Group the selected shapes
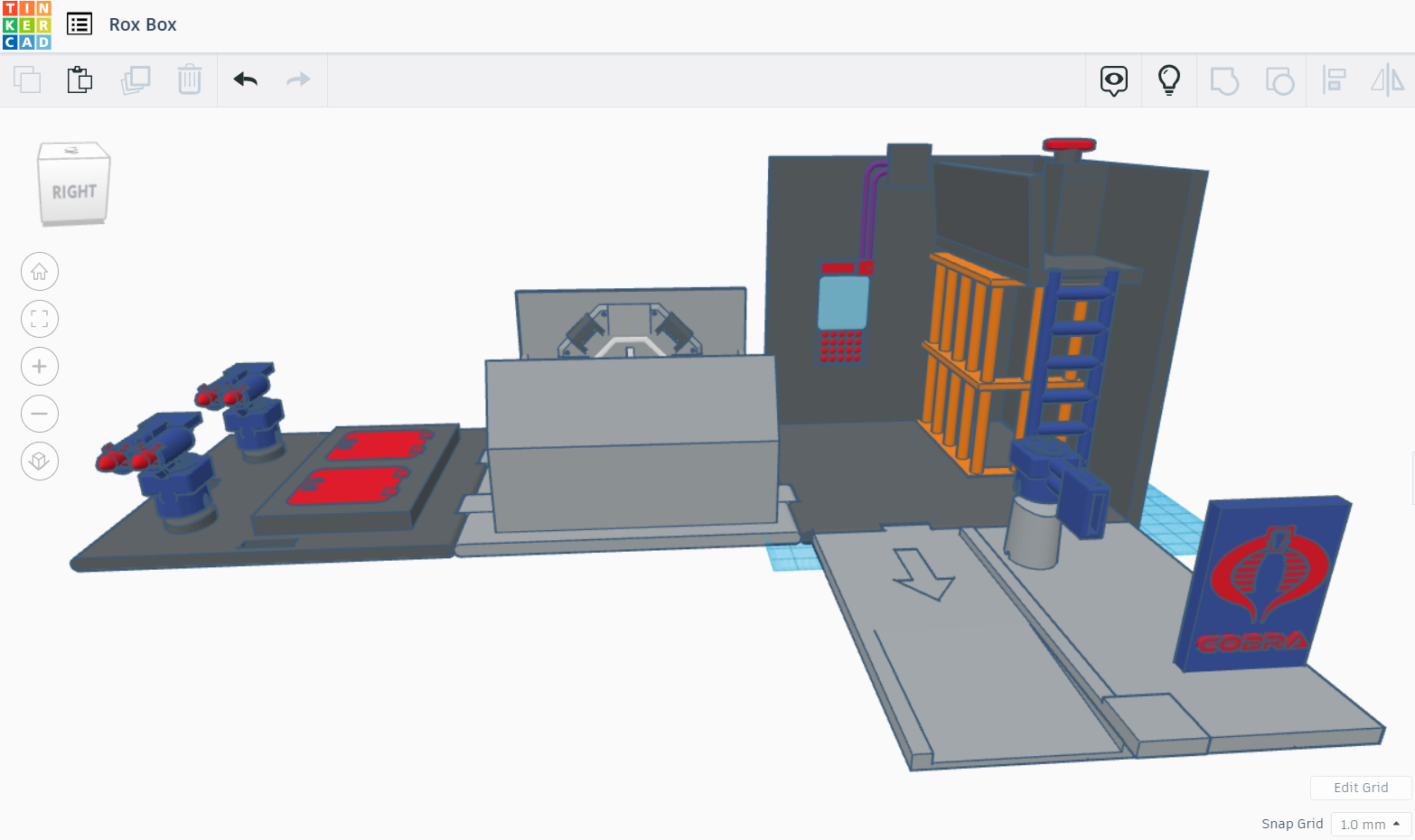This screenshot has height=840, width=1415. pyautogui.click(x=1224, y=79)
